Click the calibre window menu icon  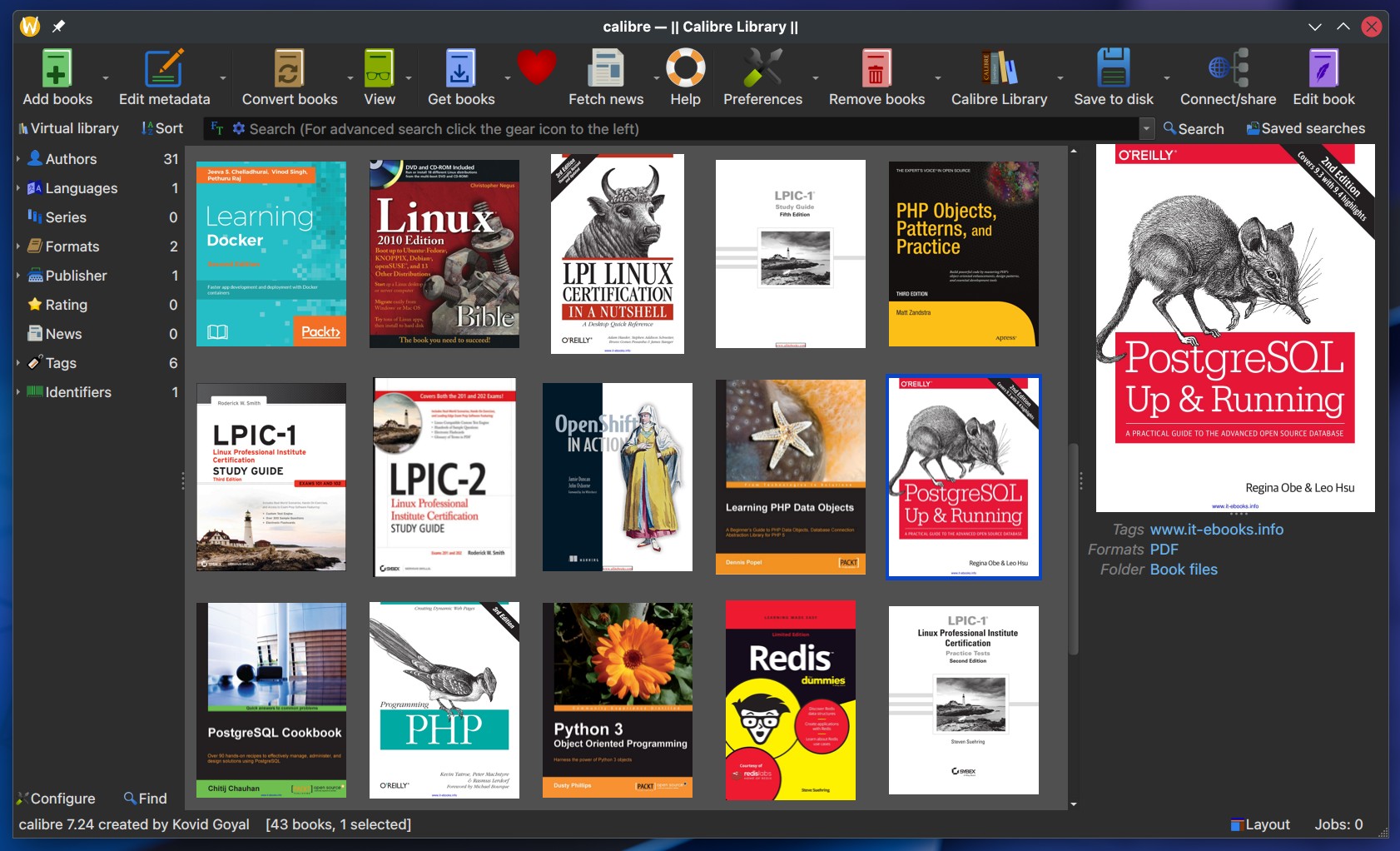(x=30, y=27)
